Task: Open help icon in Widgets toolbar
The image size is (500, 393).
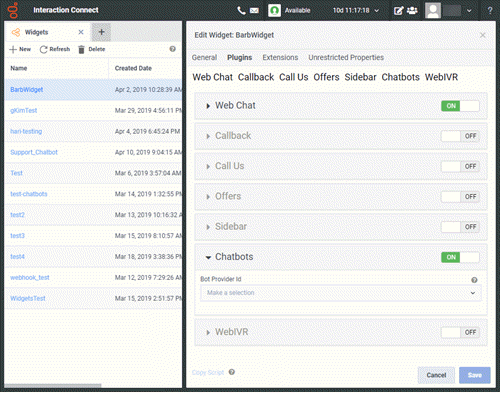Action: [172, 49]
